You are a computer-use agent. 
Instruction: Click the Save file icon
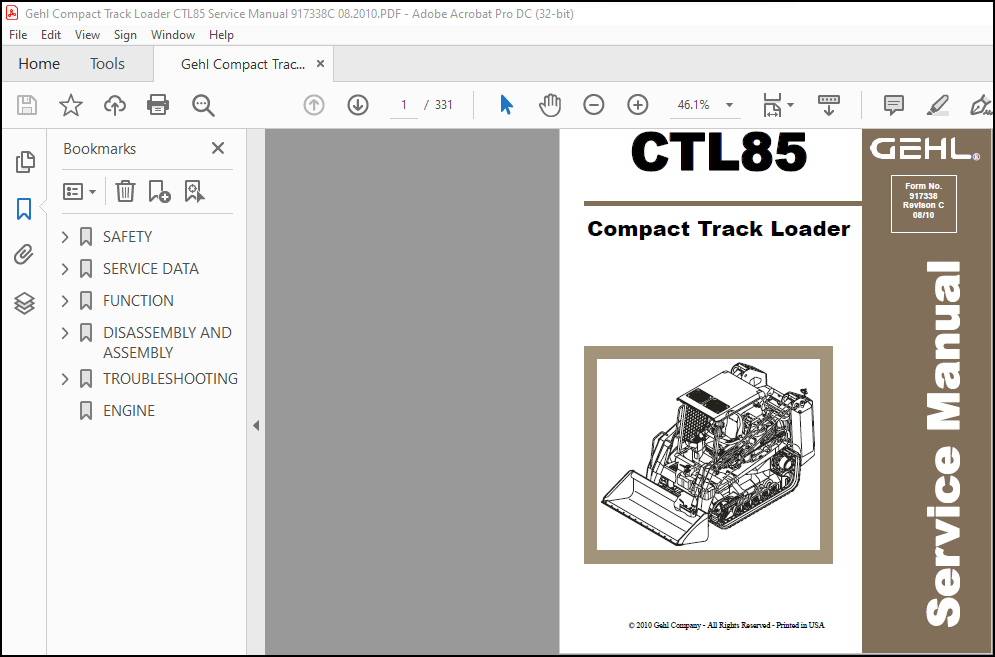[x=27, y=105]
